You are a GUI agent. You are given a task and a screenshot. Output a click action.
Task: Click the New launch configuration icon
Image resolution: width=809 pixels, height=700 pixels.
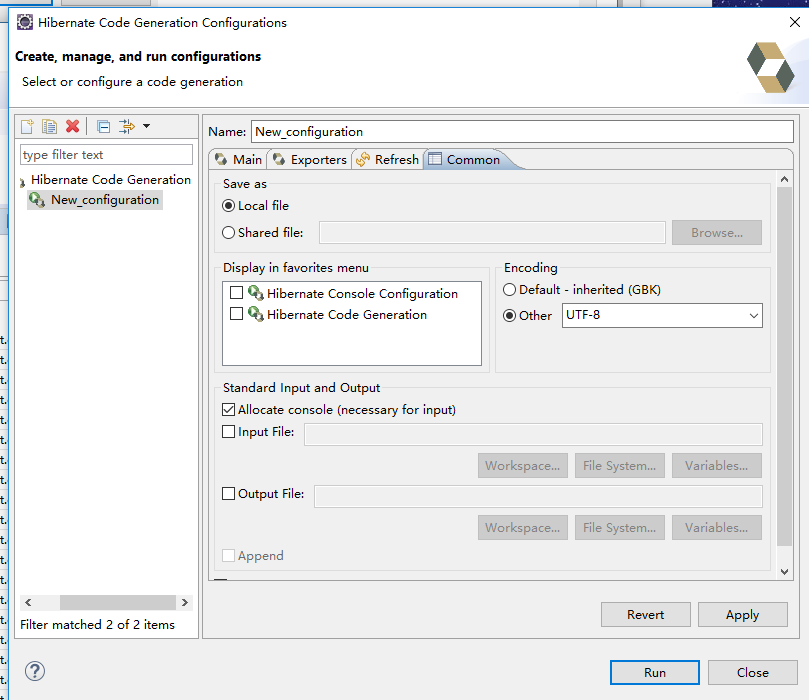point(27,126)
